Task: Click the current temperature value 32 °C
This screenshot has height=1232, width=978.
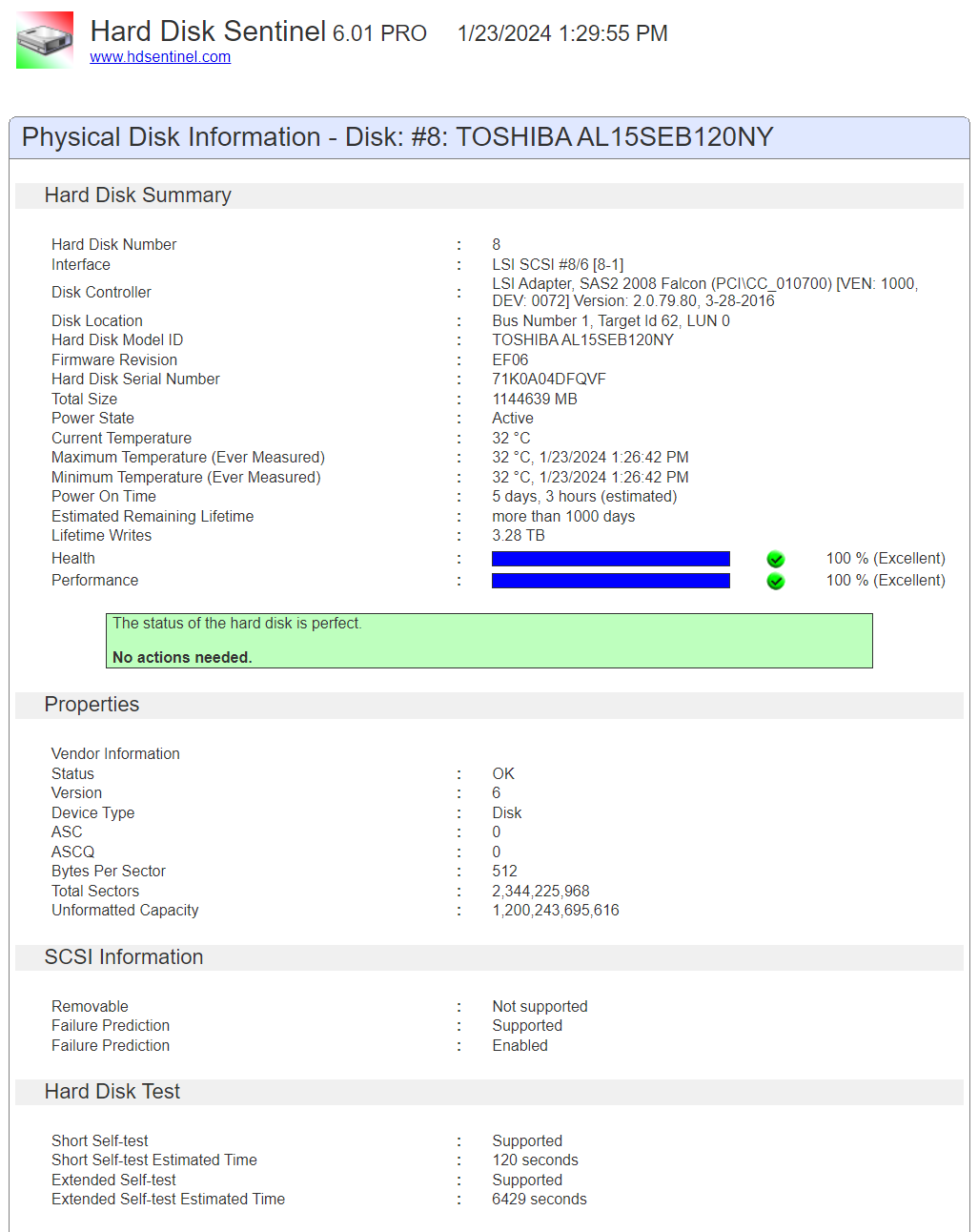Action: (x=511, y=439)
